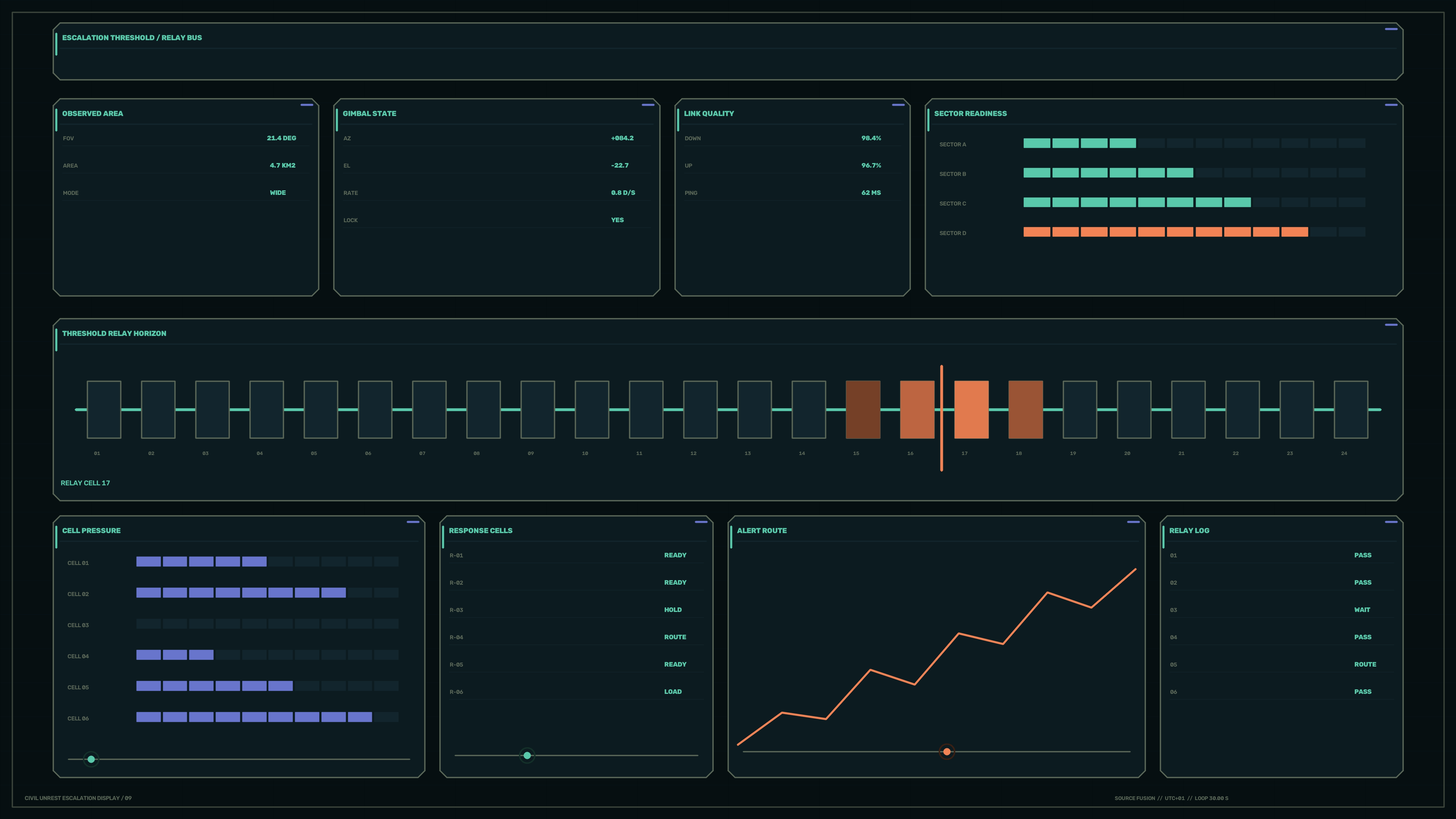Select relay horizon cell block 08
1456x819 pixels.
(483, 409)
